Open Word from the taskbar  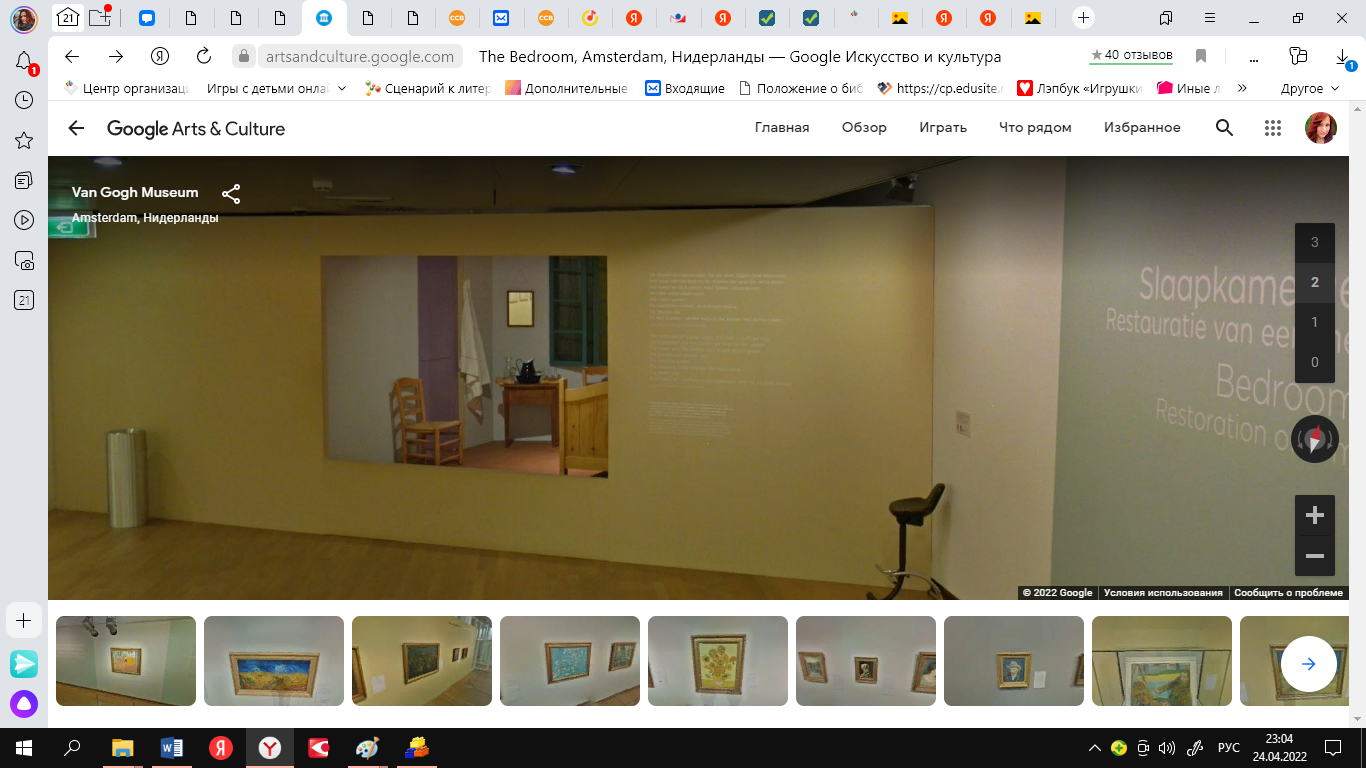(172, 748)
